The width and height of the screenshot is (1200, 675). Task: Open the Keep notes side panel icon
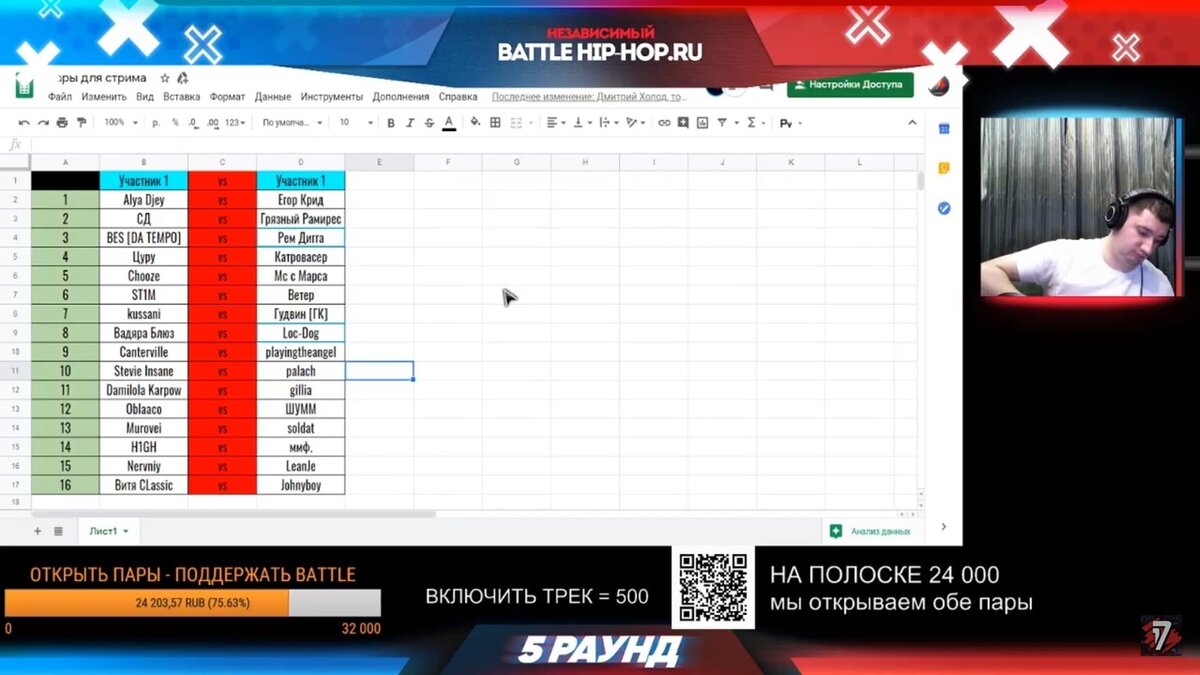pyautogui.click(x=943, y=169)
